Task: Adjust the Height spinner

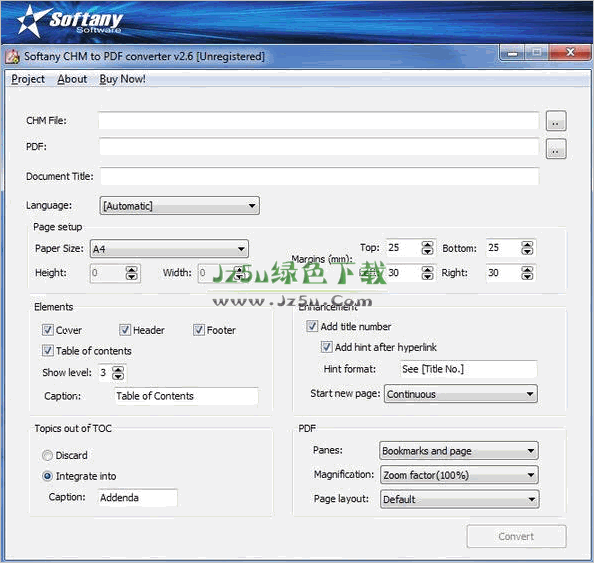Action: [x=131, y=273]
